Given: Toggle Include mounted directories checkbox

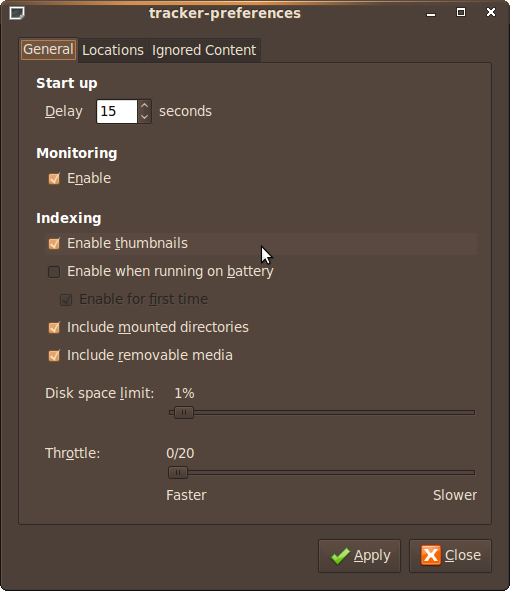Looking at the screenshot, I should click(54, 328).
